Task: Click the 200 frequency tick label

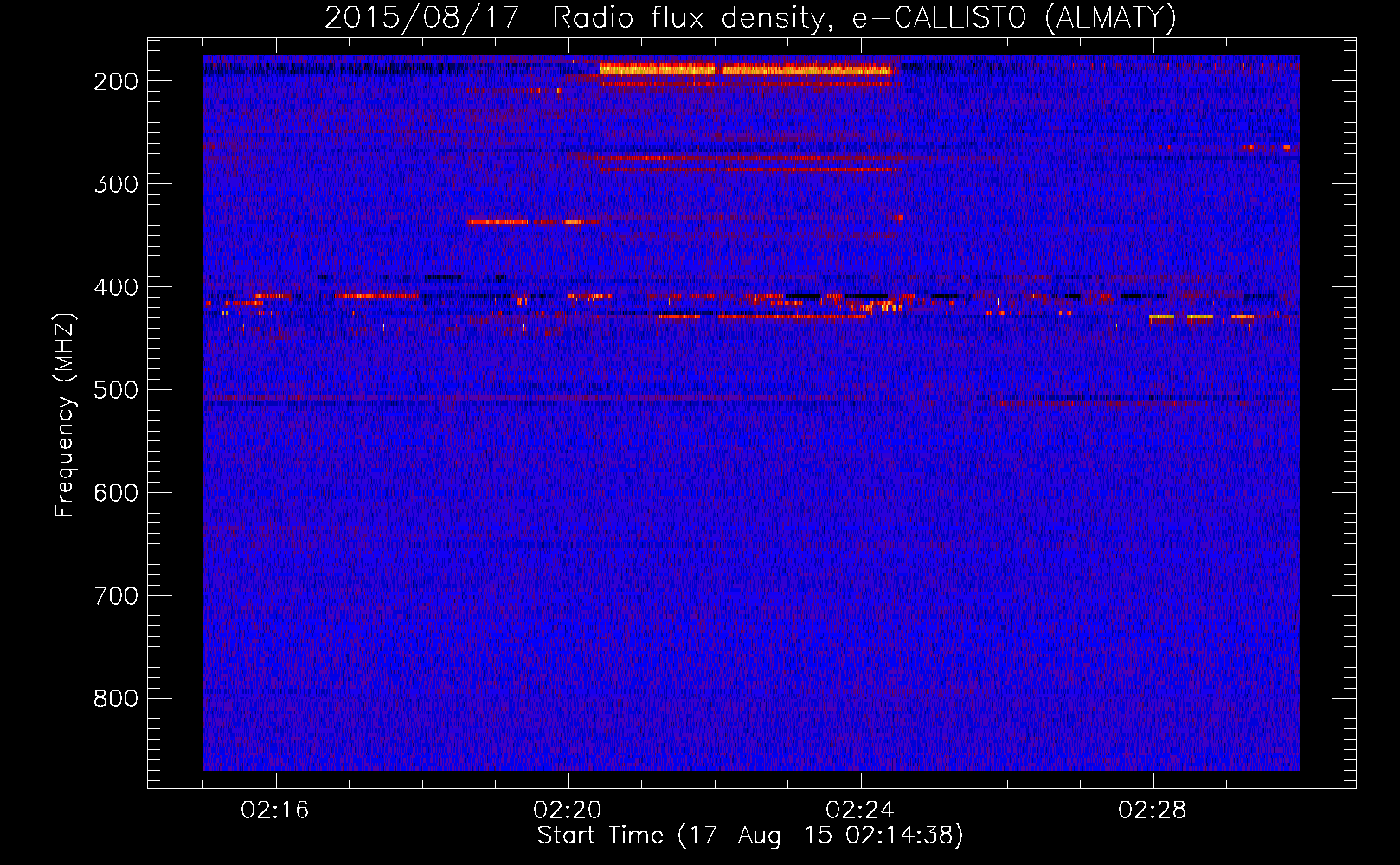Action: coord(116,81)
